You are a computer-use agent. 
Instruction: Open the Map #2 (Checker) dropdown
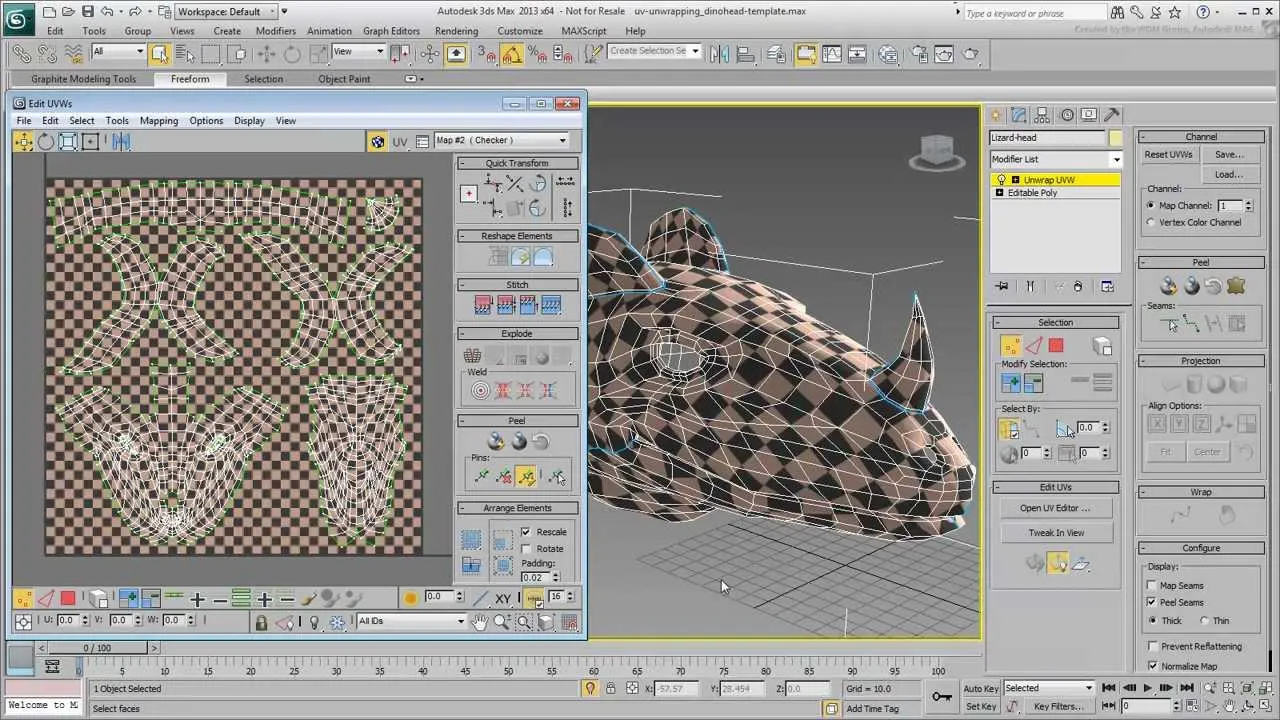[x=502, y=141]
